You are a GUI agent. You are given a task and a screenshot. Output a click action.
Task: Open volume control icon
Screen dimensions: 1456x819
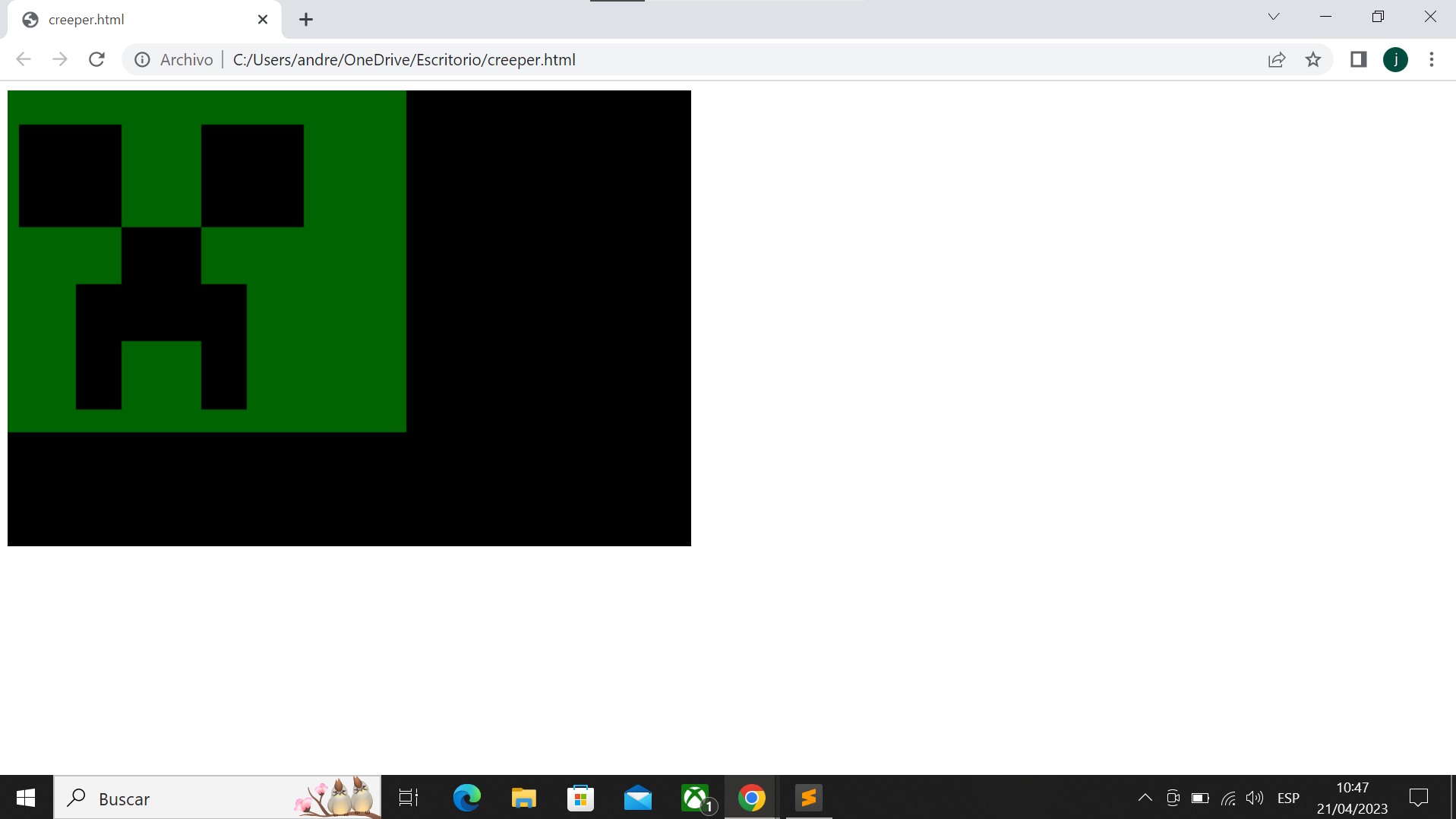[1255, 798]
